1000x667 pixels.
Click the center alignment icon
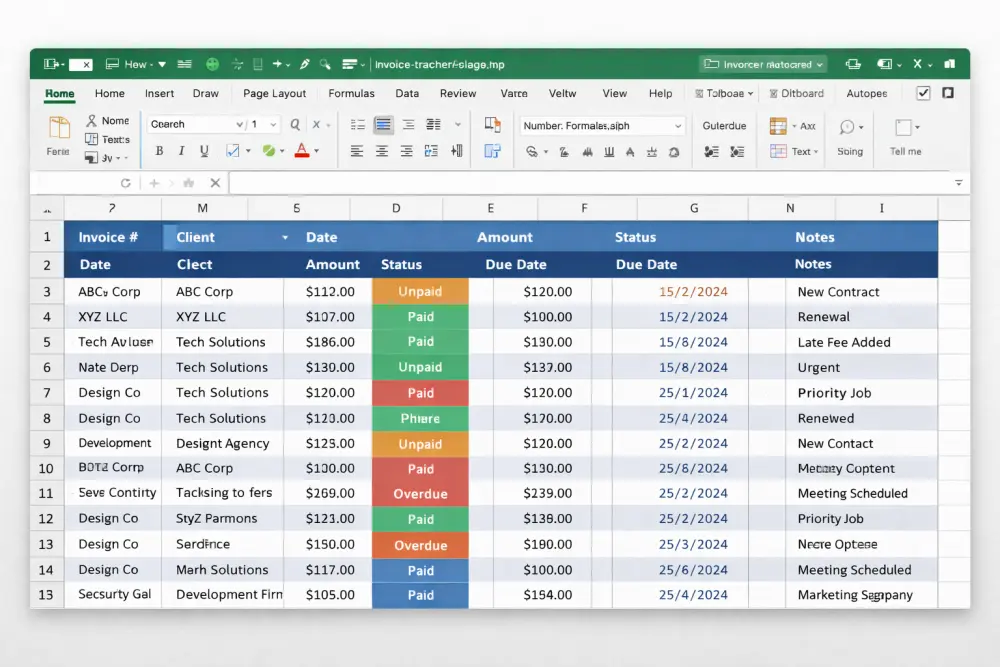pyautogui.click(x=383, y=149)
